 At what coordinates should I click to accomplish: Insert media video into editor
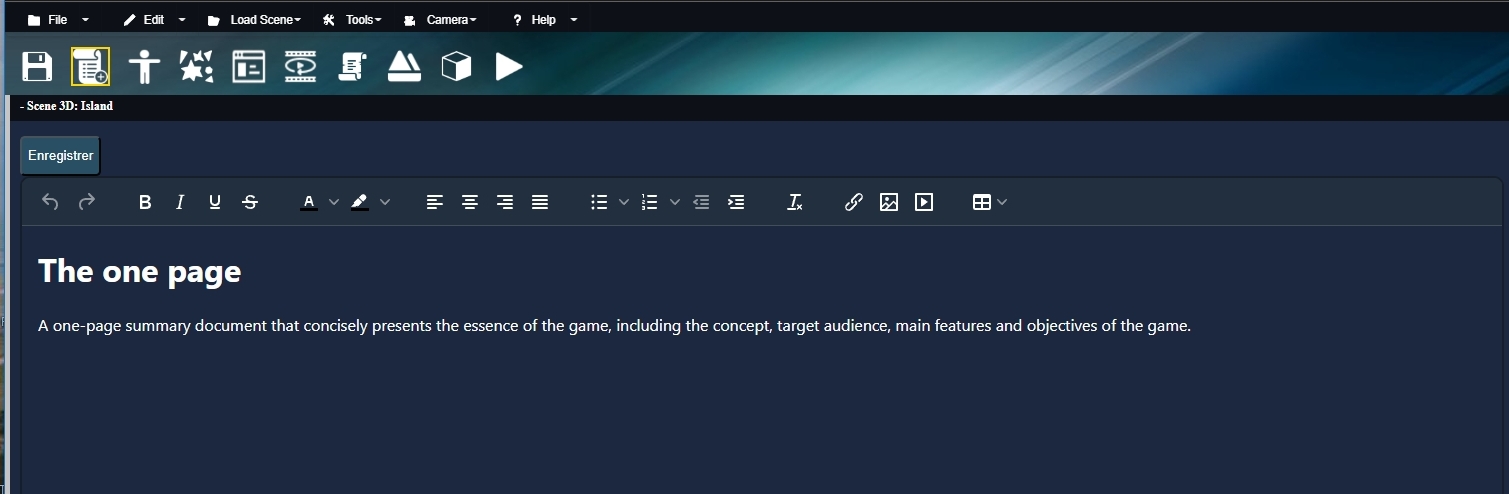[x=924, y=202]
